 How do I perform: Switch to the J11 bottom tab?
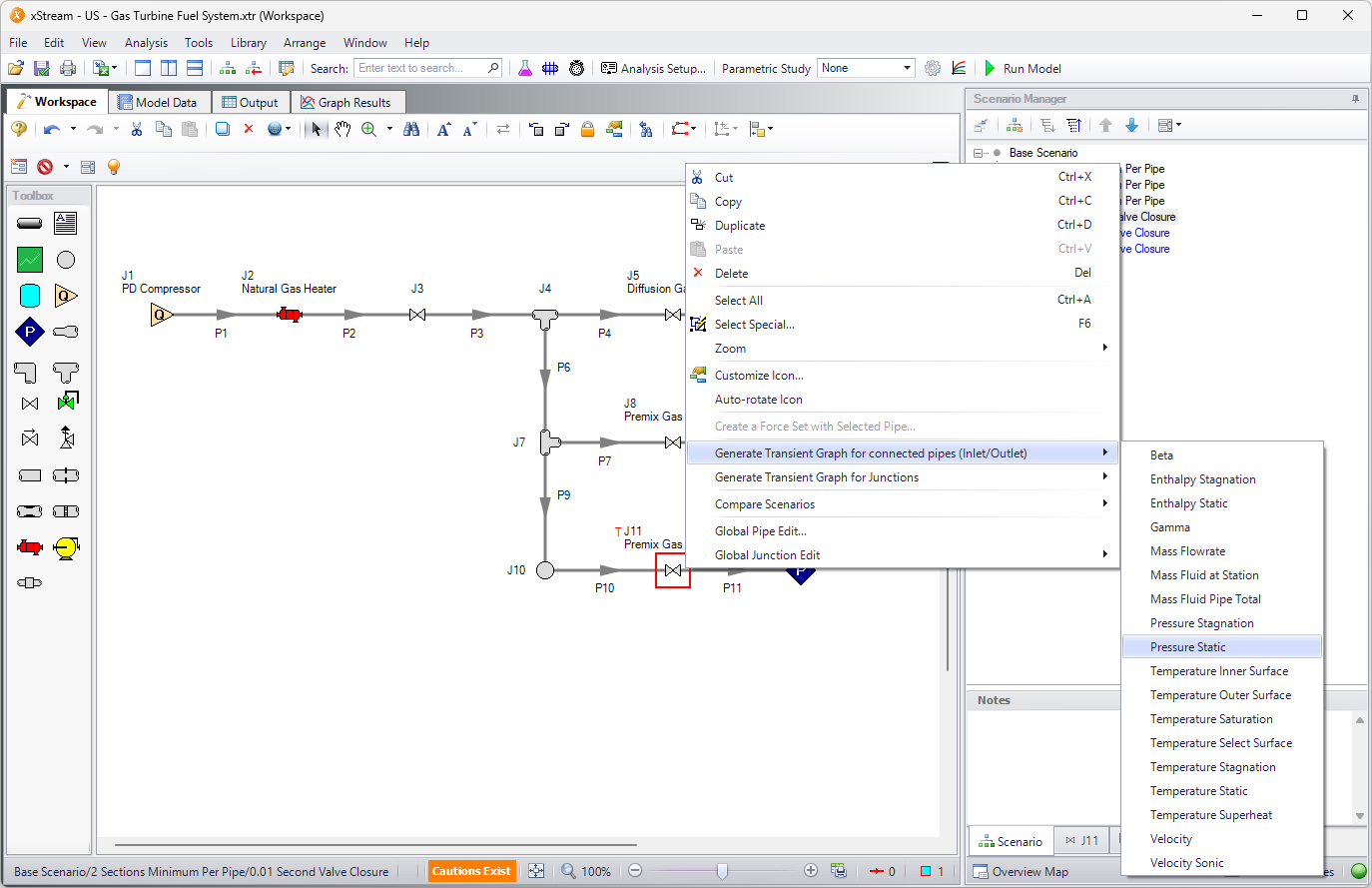click(x=1081, y=841)
